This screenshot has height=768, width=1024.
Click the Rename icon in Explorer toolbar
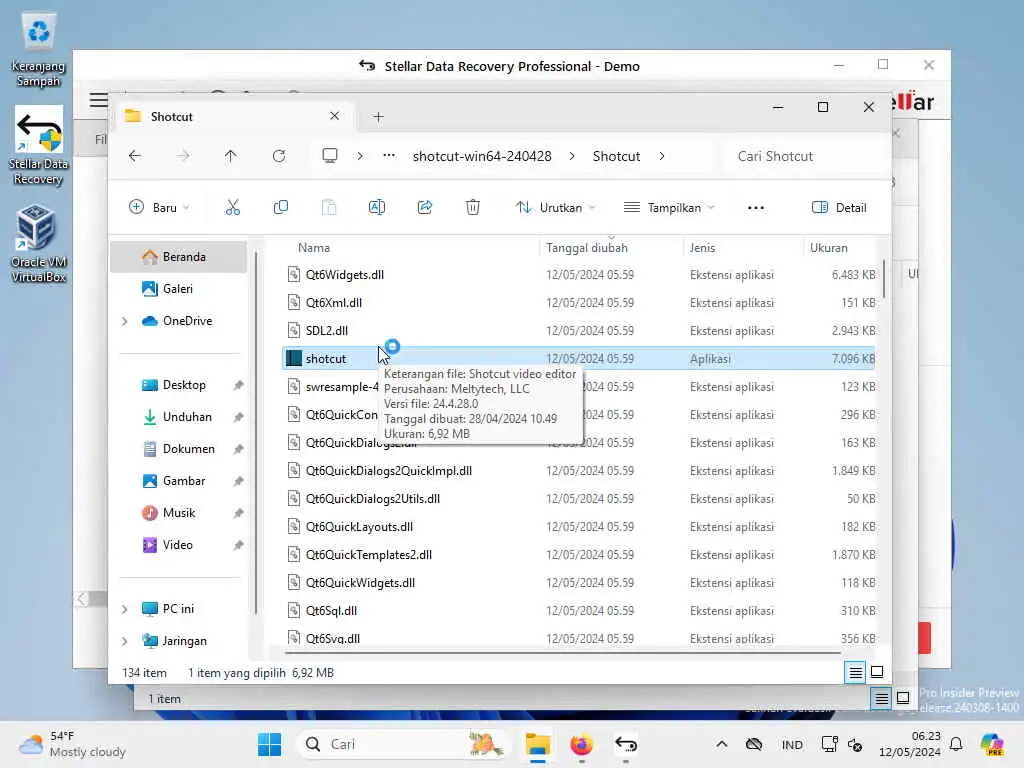[x=377, y=208]
